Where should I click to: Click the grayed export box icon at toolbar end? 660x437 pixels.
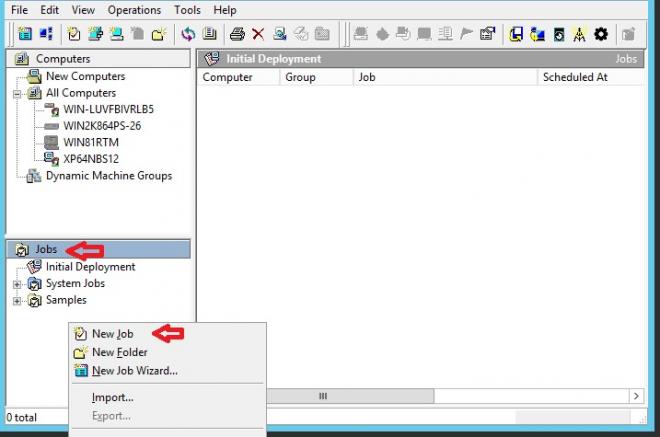tap(629, 34)
